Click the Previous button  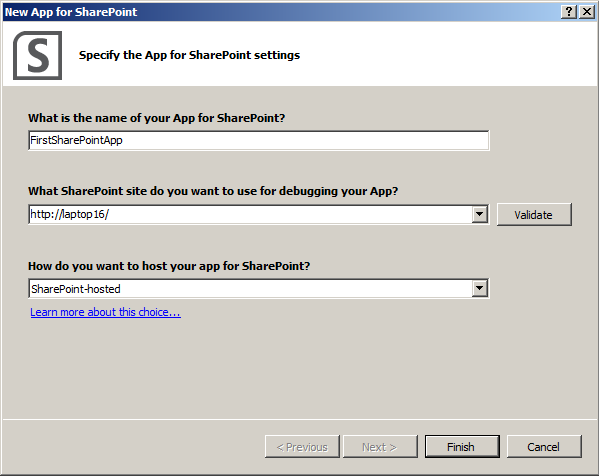tap(302, 447)
